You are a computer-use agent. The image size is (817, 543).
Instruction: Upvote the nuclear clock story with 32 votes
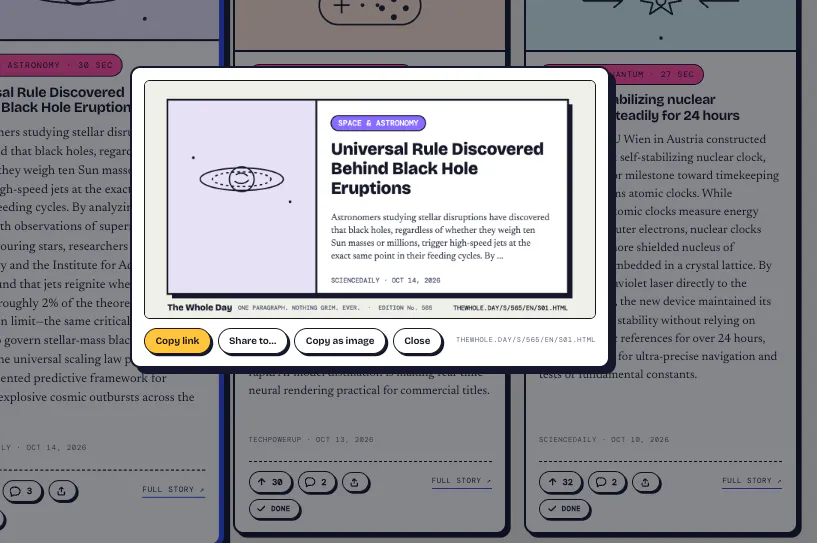pos(560,482)
